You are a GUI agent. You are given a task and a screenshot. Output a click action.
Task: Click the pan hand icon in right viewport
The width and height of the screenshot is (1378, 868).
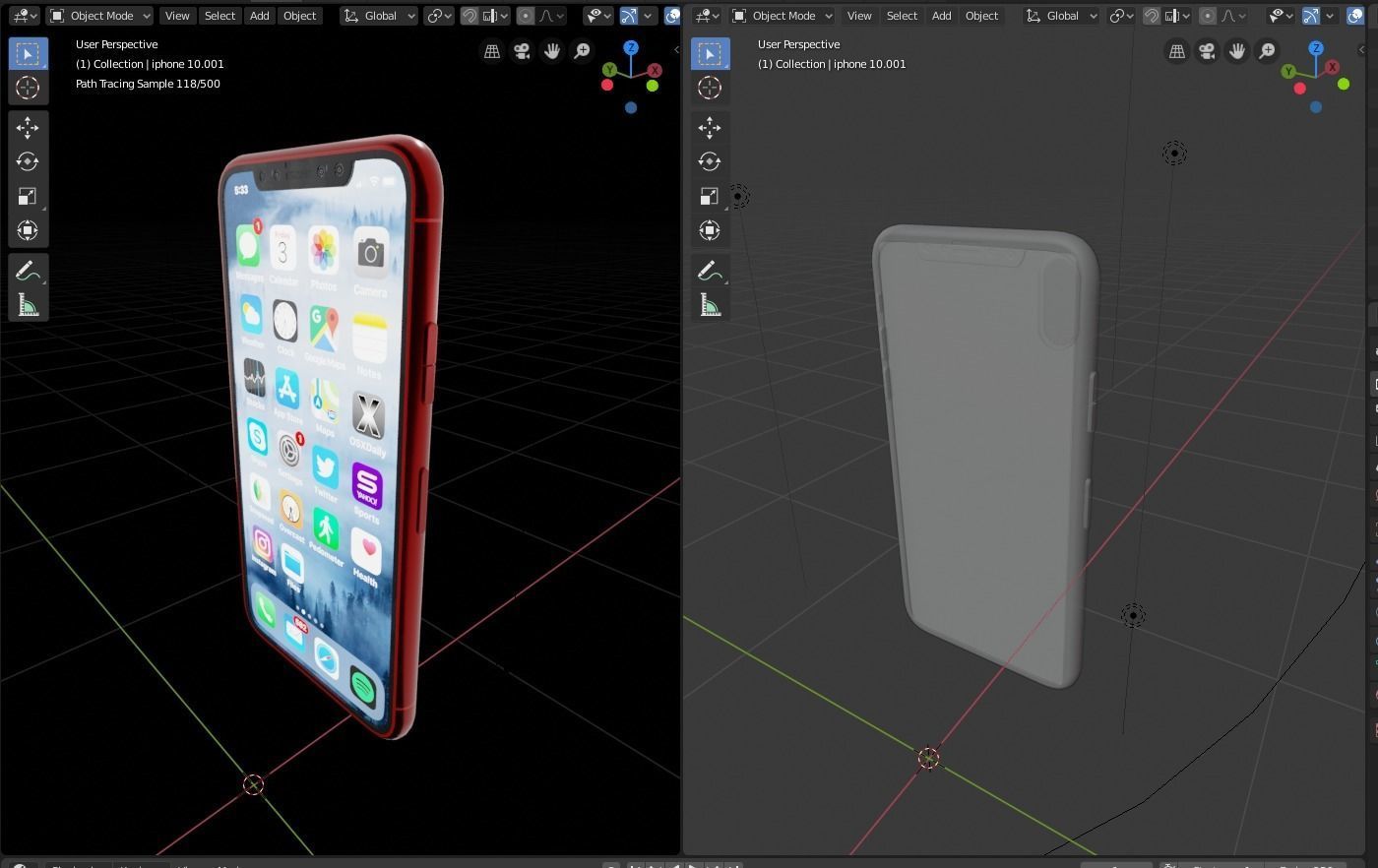tap(1237, 51)
